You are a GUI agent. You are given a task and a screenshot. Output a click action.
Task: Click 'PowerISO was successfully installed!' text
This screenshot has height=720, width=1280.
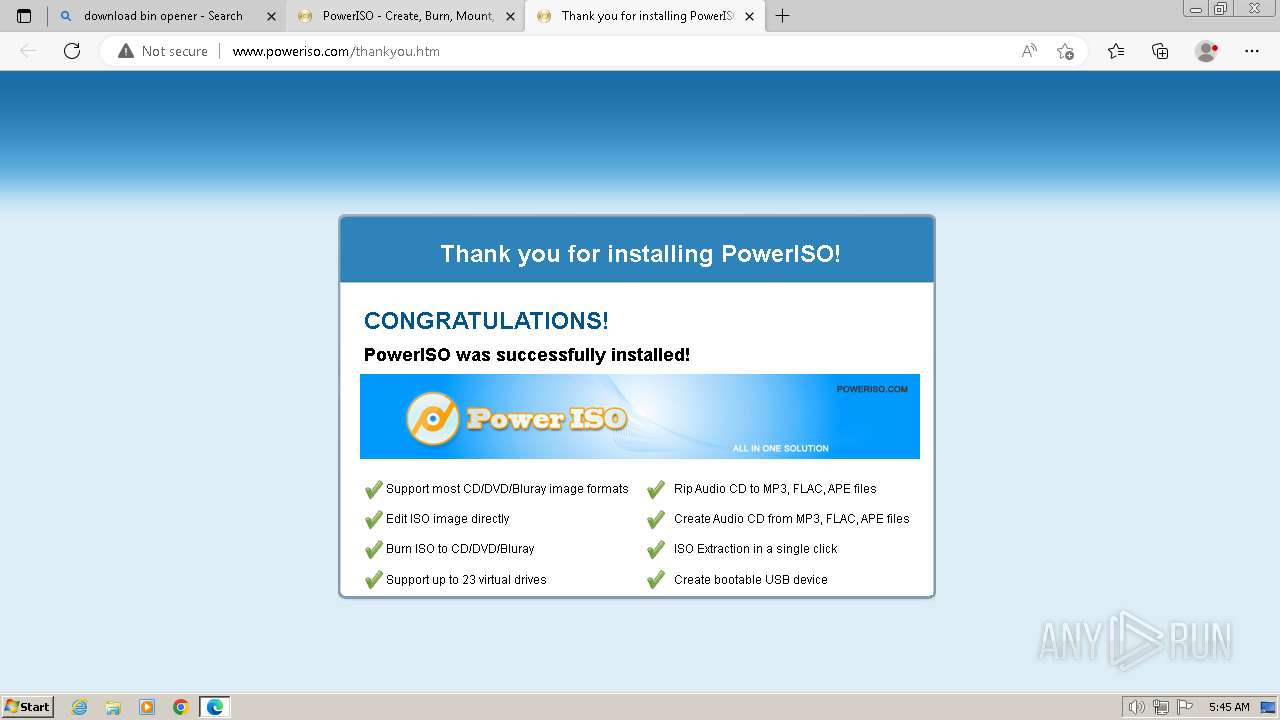coord(527,355)
